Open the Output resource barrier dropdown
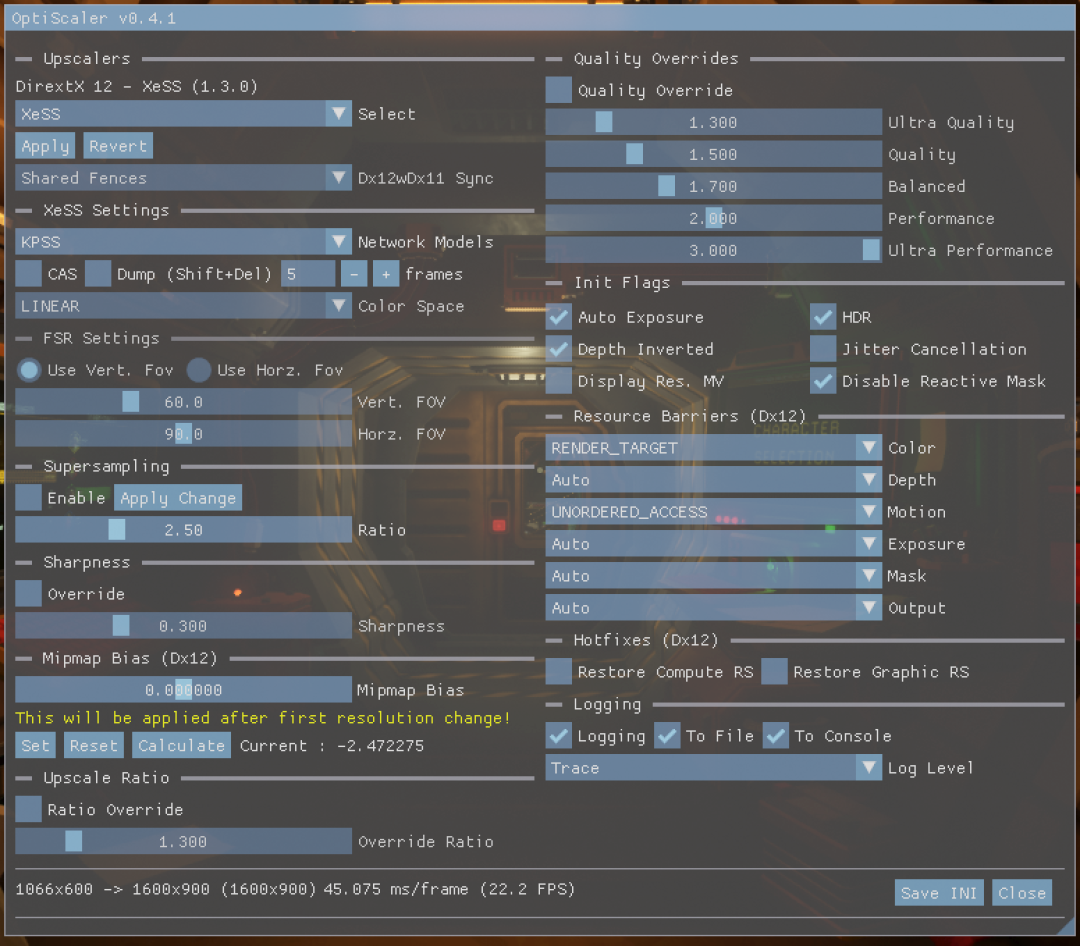This screenshot has height=946, width=1080. (x=714, y=608)
